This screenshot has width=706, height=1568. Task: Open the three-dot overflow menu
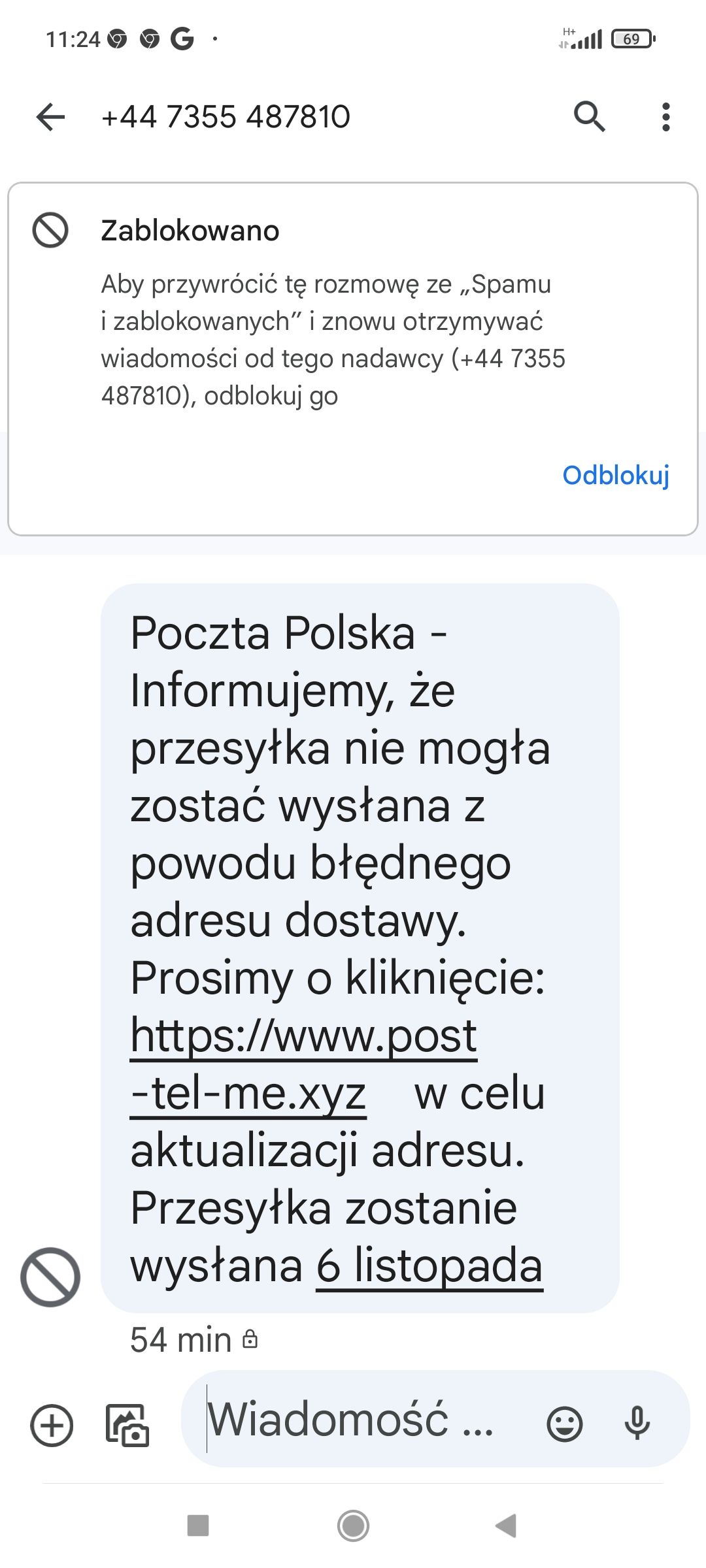(665, 118)
